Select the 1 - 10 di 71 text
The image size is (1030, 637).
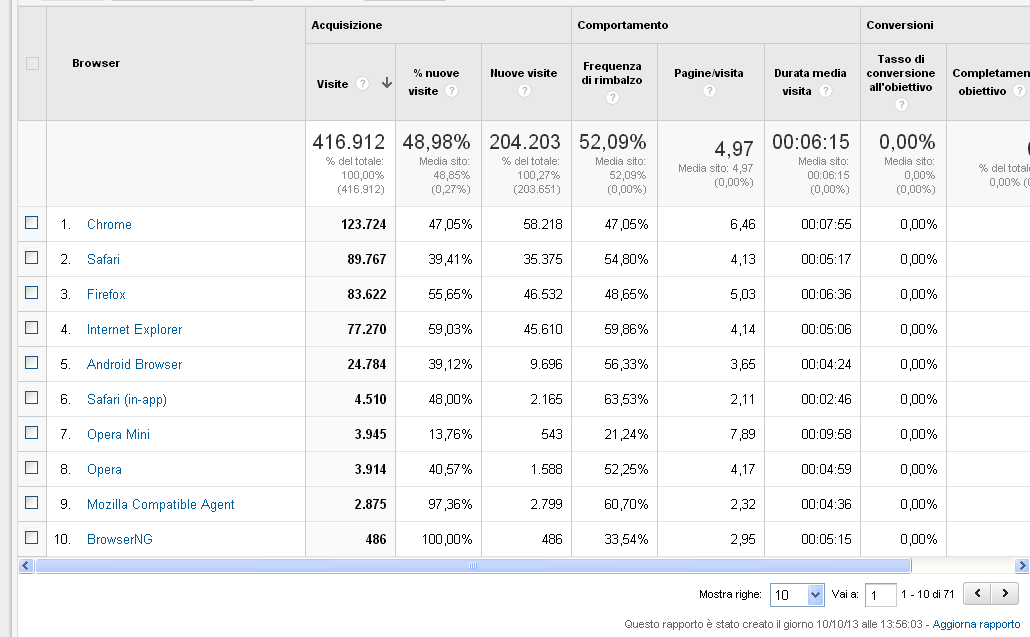928,594
